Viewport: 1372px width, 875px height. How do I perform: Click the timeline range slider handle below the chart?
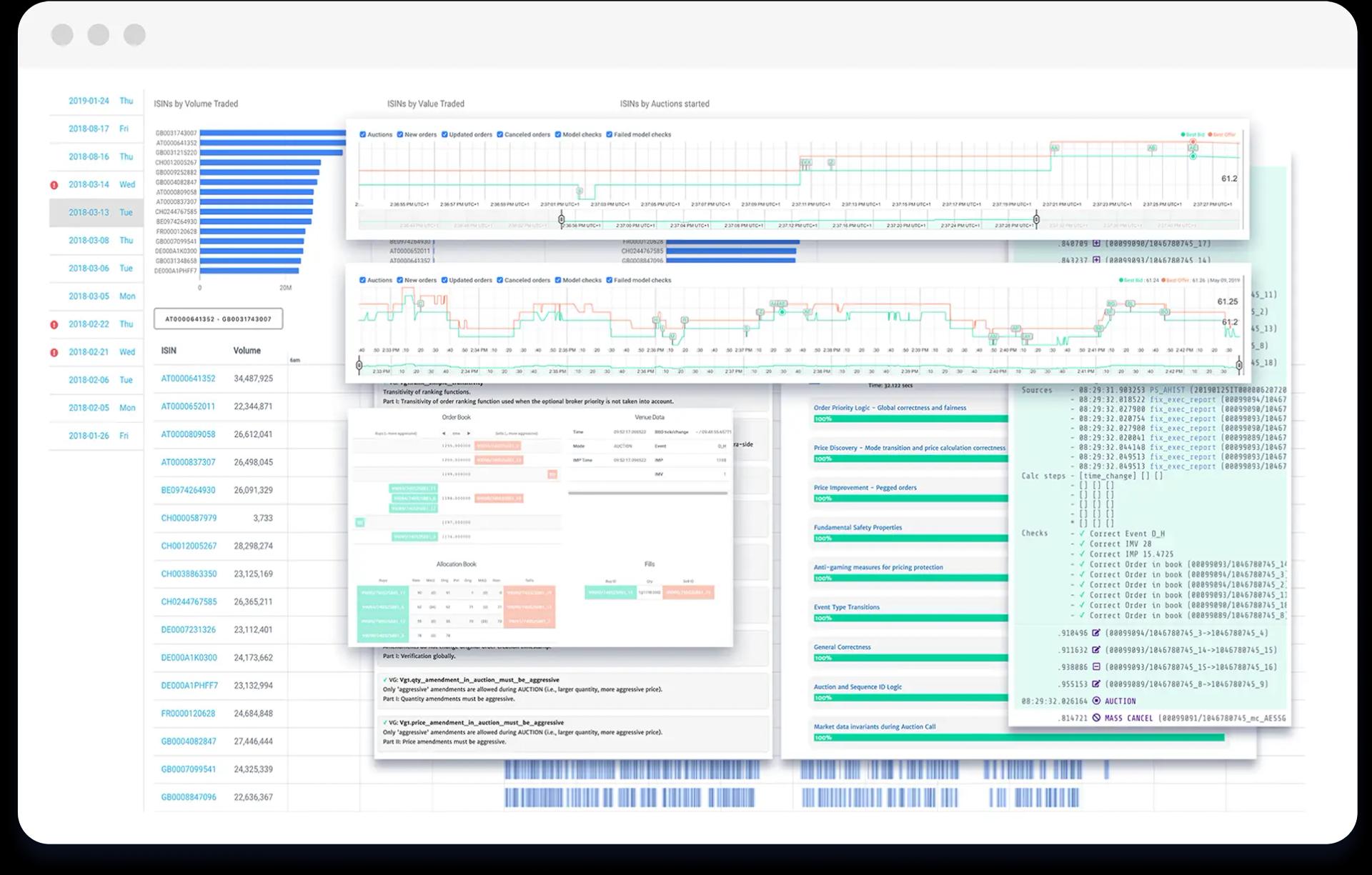(x=562, y=221)
